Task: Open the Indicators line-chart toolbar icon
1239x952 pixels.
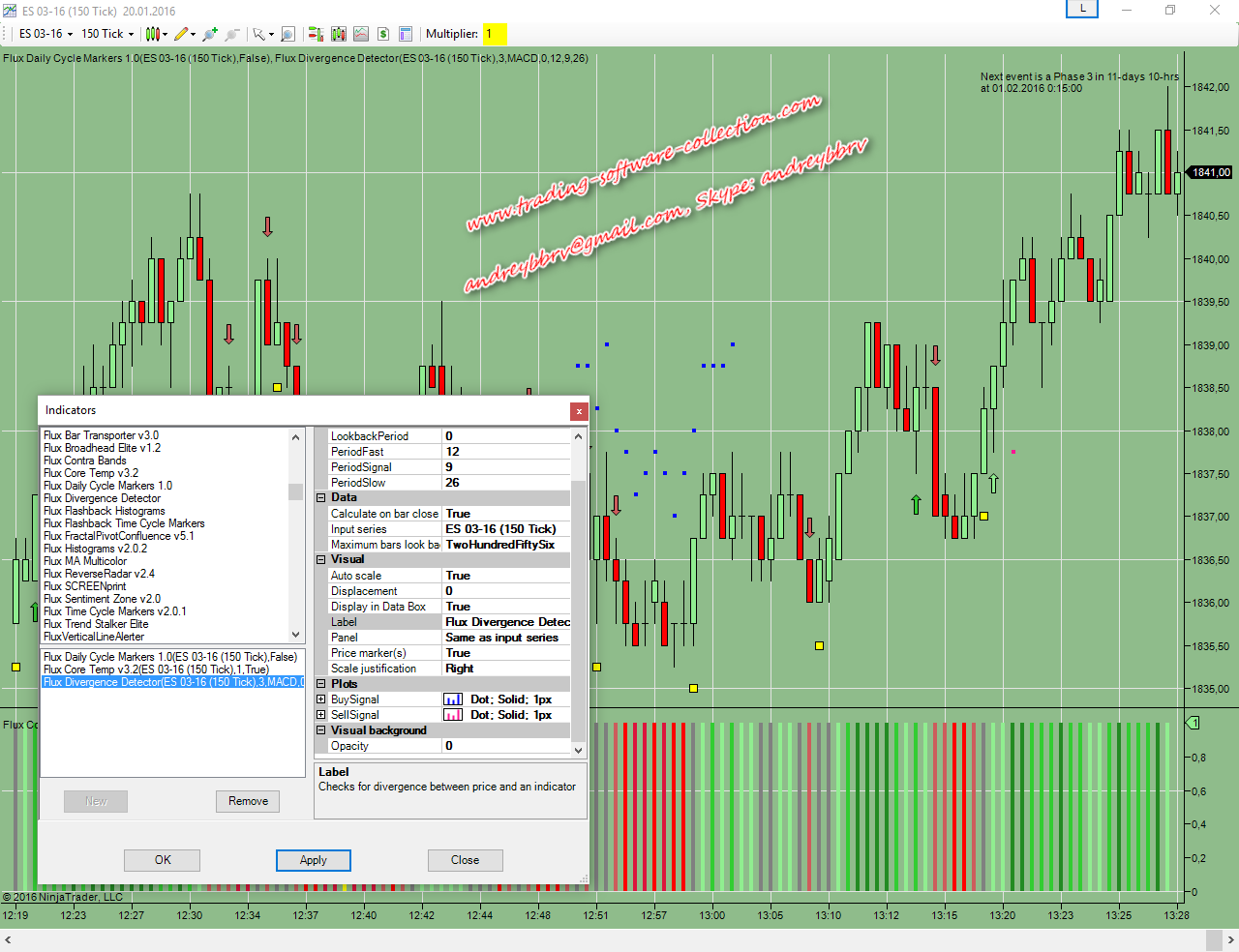Action: pyautogui.click(x=361, y=34)
